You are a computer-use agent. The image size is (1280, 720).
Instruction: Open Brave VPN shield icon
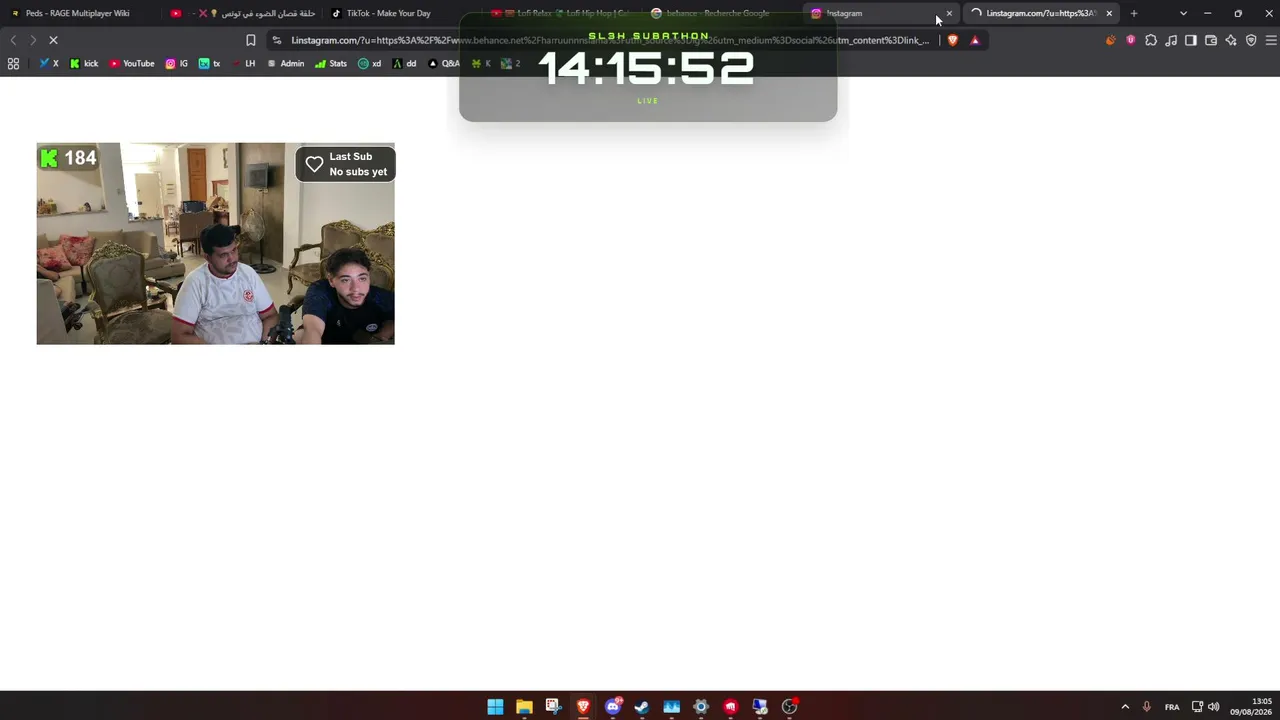pos(1251,40)
